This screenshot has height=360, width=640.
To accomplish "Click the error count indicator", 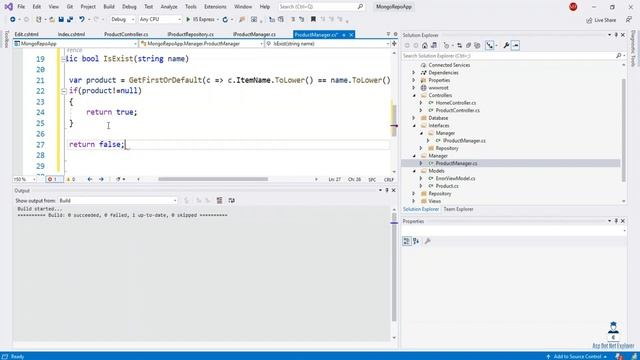I will 53,179.
